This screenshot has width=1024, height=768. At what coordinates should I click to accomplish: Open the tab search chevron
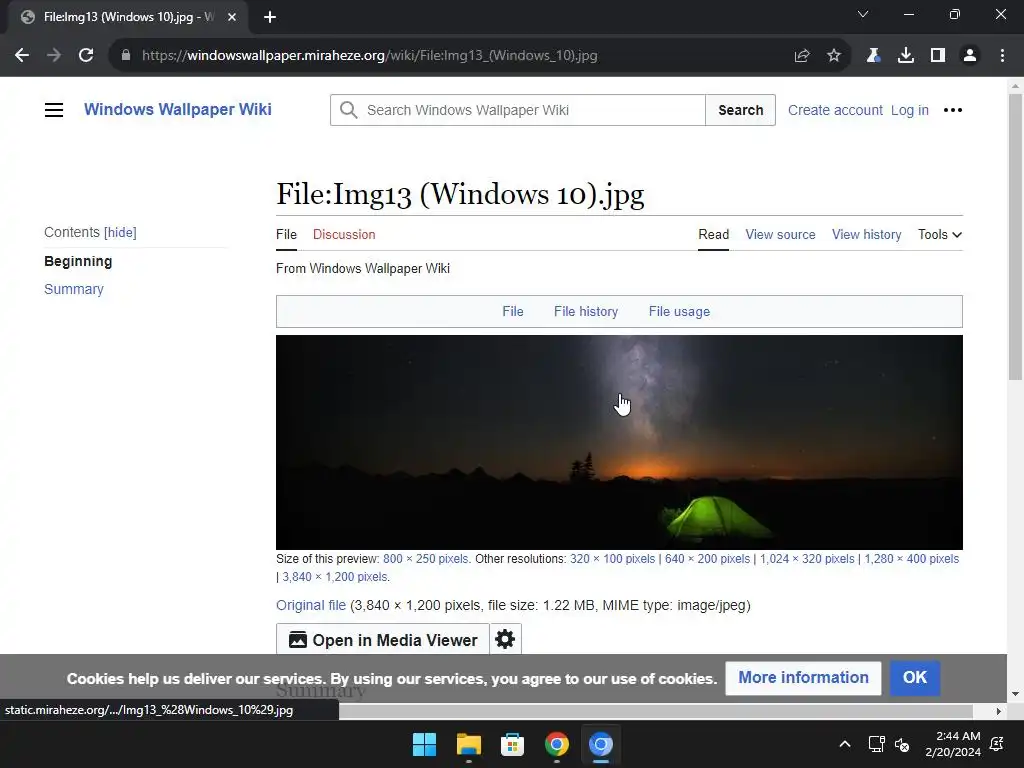pyautogui.click(x=863, y=14)
